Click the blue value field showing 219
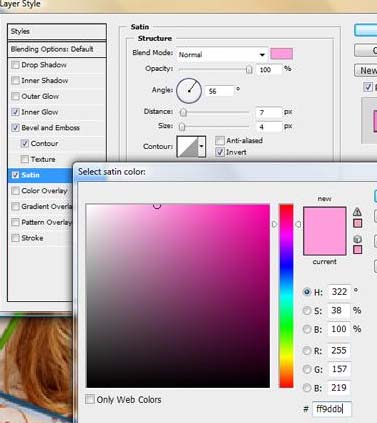This screenshot has height=423, width=377. (x=339, y=388)
